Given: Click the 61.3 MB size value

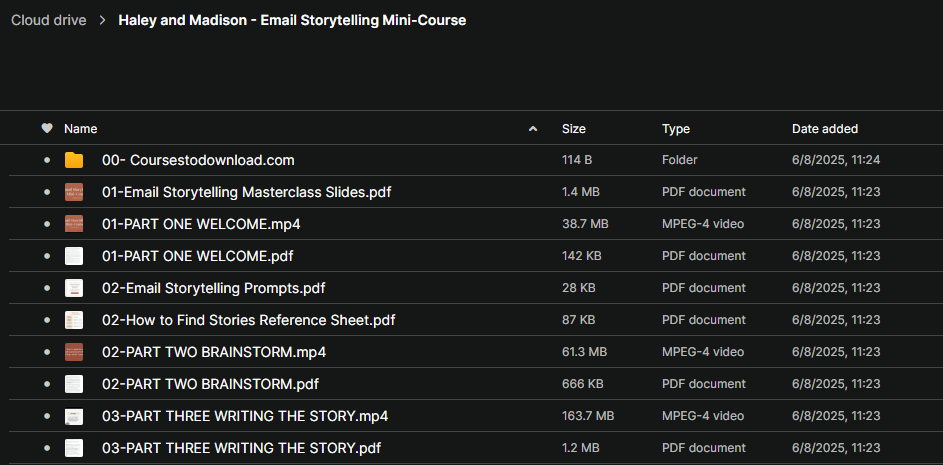Looking at the screenshot, I should [x=584, y=351].
